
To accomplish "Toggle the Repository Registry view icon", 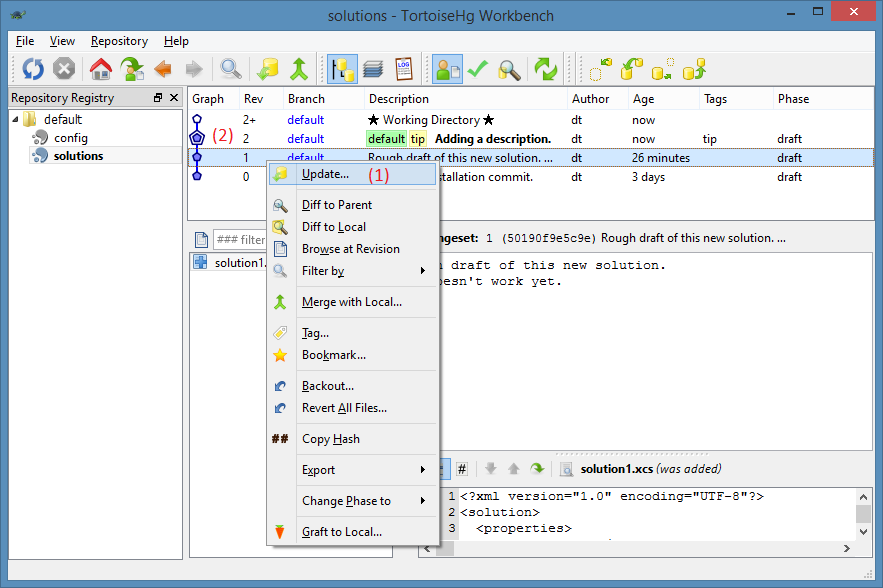I will click(342, 69).
